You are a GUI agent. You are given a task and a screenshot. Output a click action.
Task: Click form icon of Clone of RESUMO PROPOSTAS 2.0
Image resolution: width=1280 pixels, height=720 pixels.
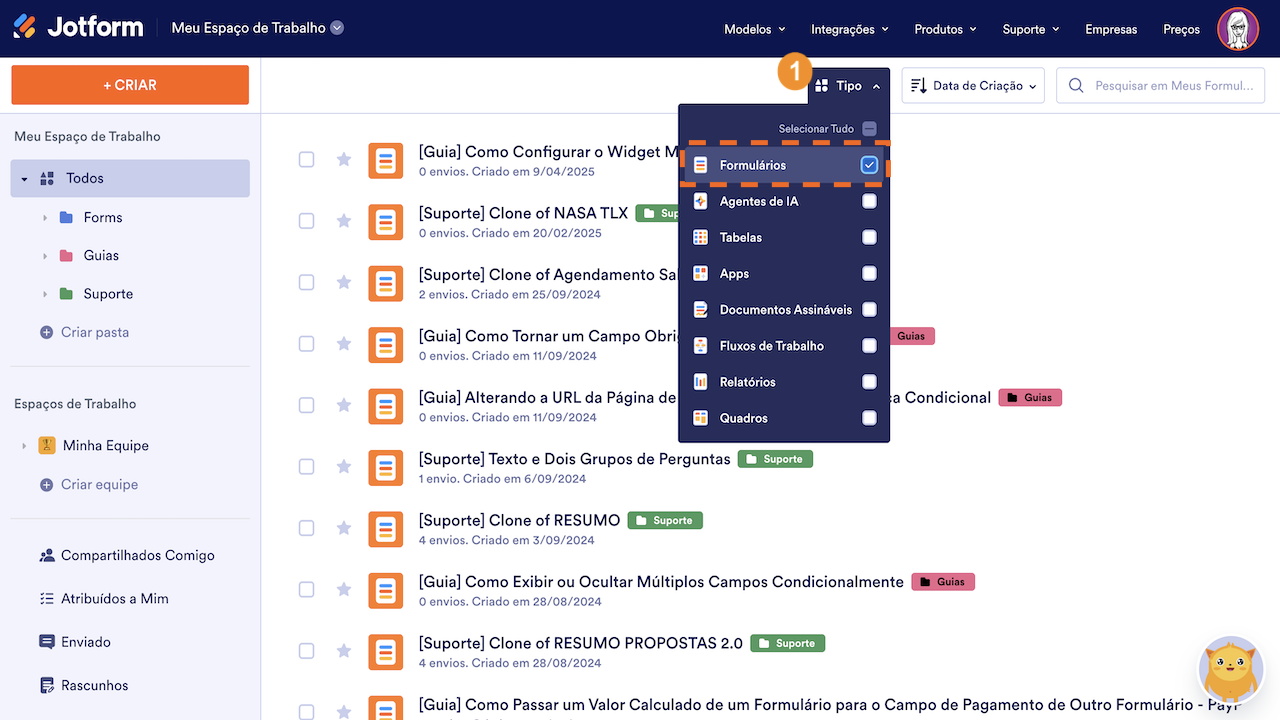(386, 651)
